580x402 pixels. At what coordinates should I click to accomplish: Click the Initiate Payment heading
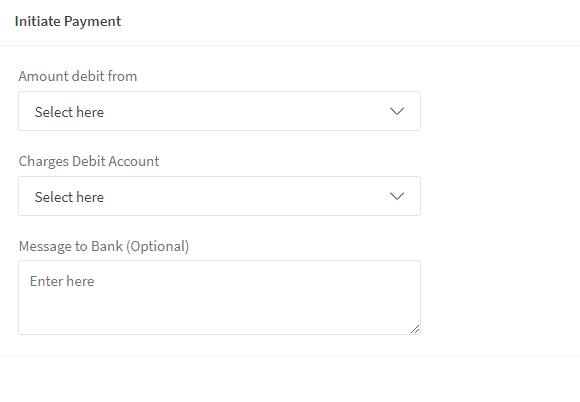[x=68, y=21]
